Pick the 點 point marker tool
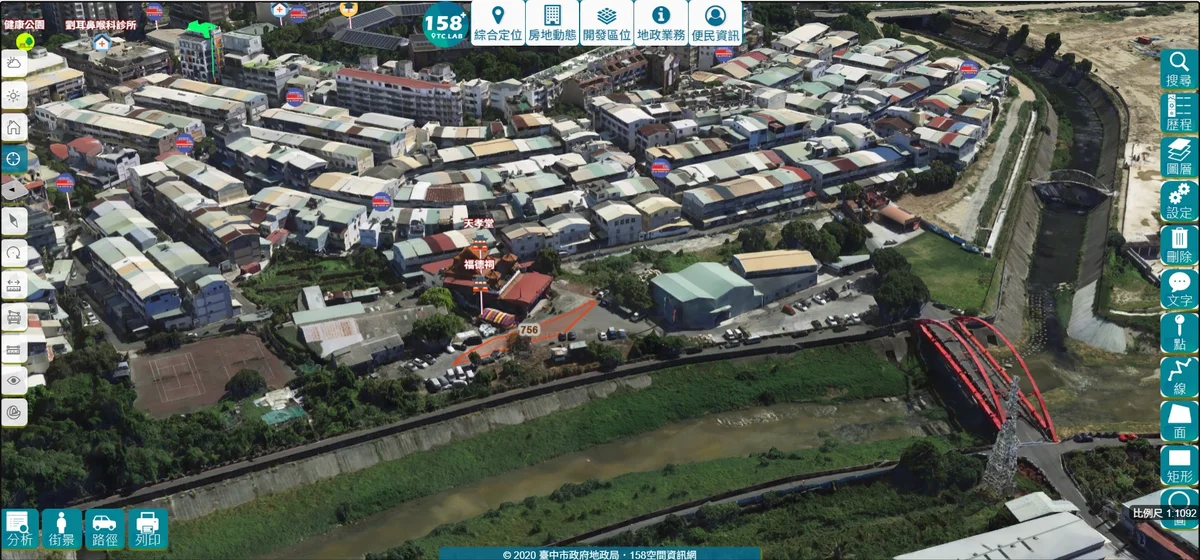 pyautogui.click(x=1179, y=333)
